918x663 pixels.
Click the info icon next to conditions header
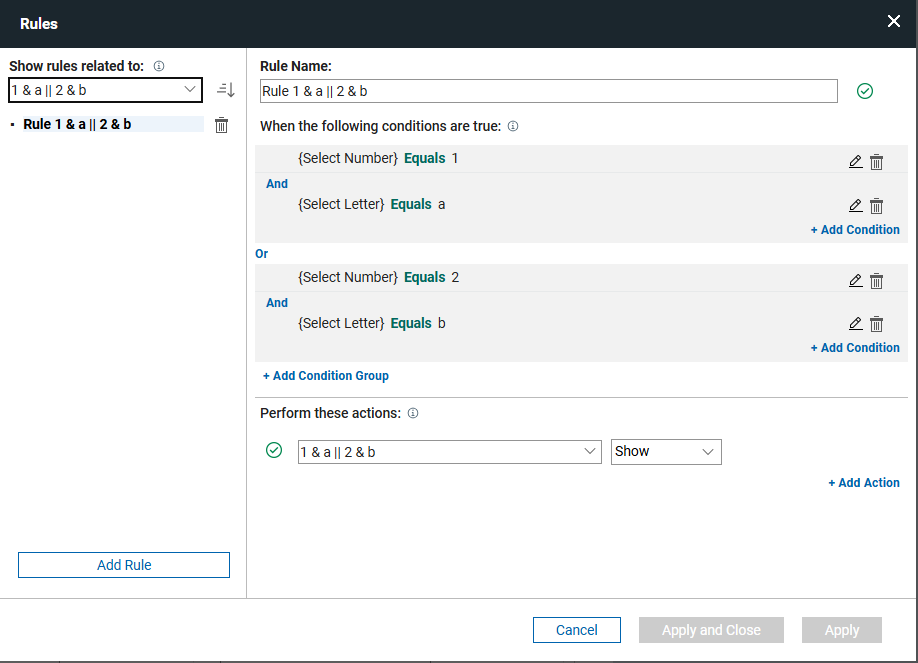tap(511, 126)
